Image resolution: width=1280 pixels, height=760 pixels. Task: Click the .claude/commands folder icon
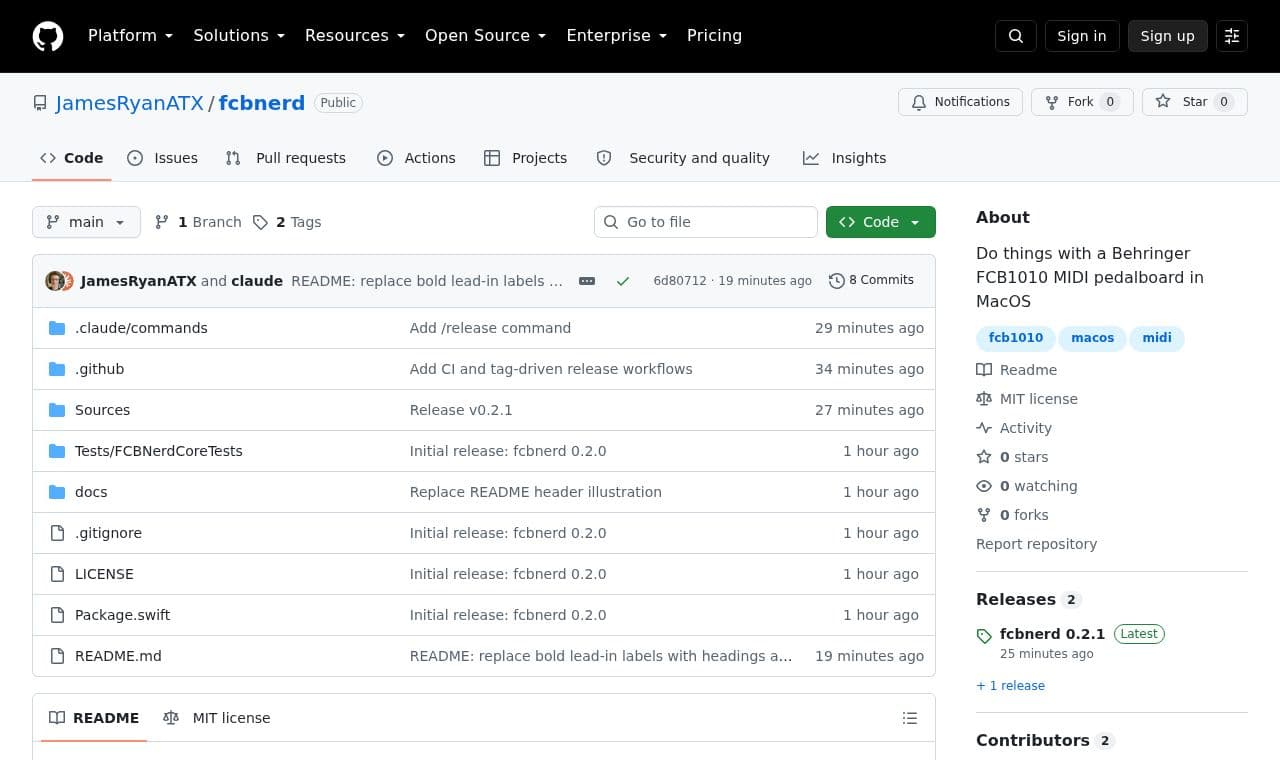click(x=57, y=328)
